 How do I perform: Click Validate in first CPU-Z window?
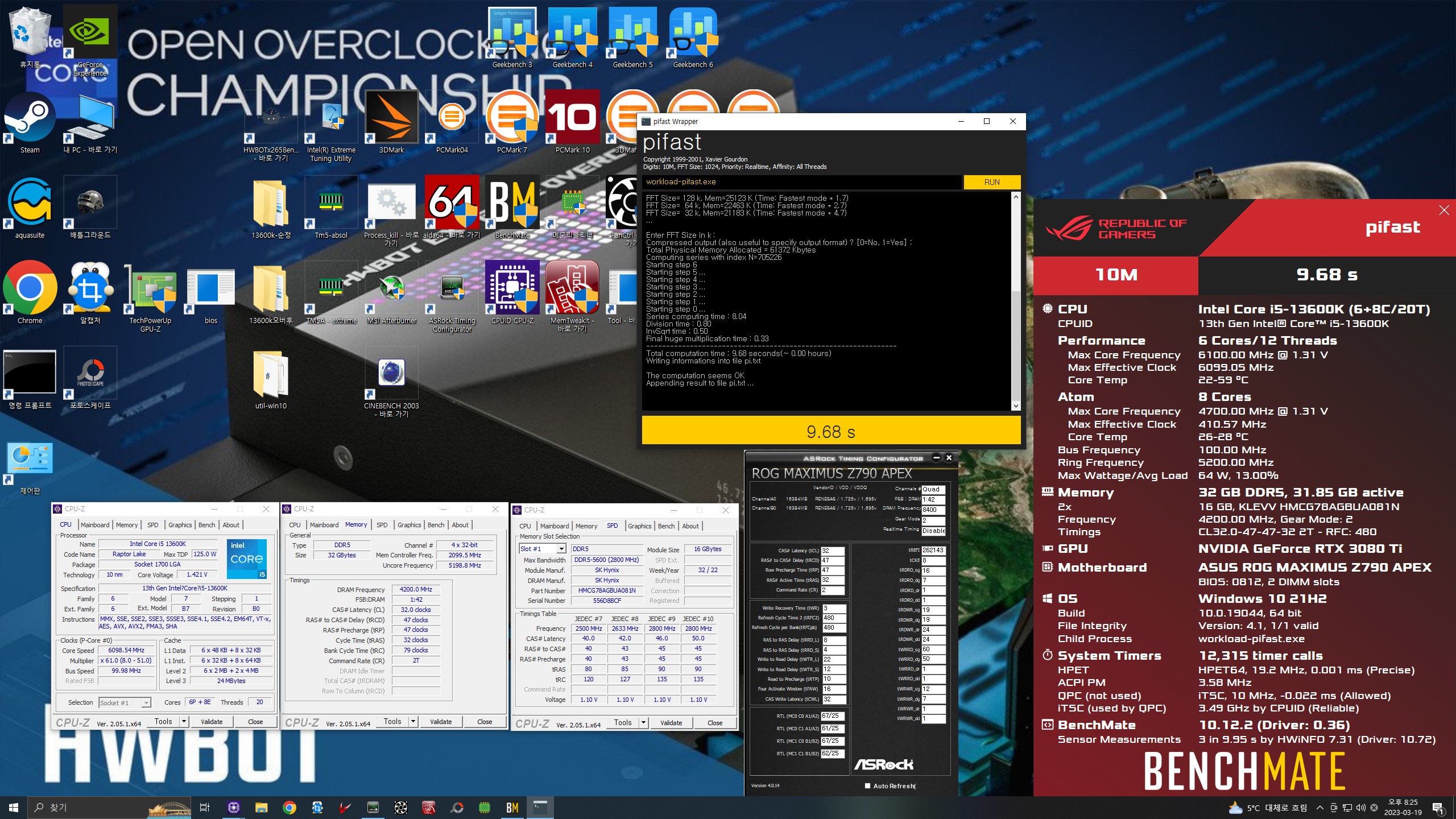212,721
